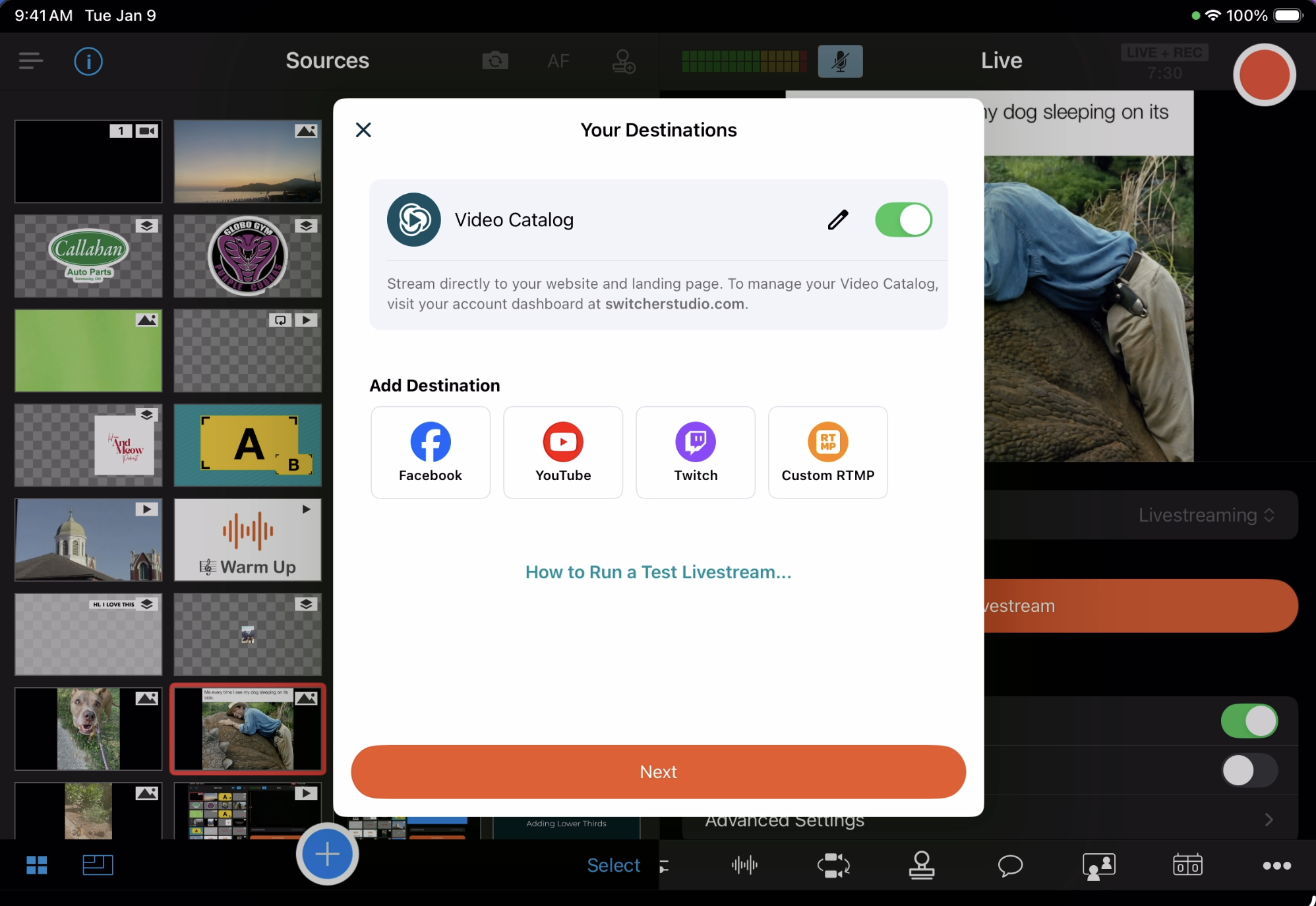This screenshot has width=1316, height=906.
Task: Tap the blue plus add source button
Action: [x=327, y=855]
